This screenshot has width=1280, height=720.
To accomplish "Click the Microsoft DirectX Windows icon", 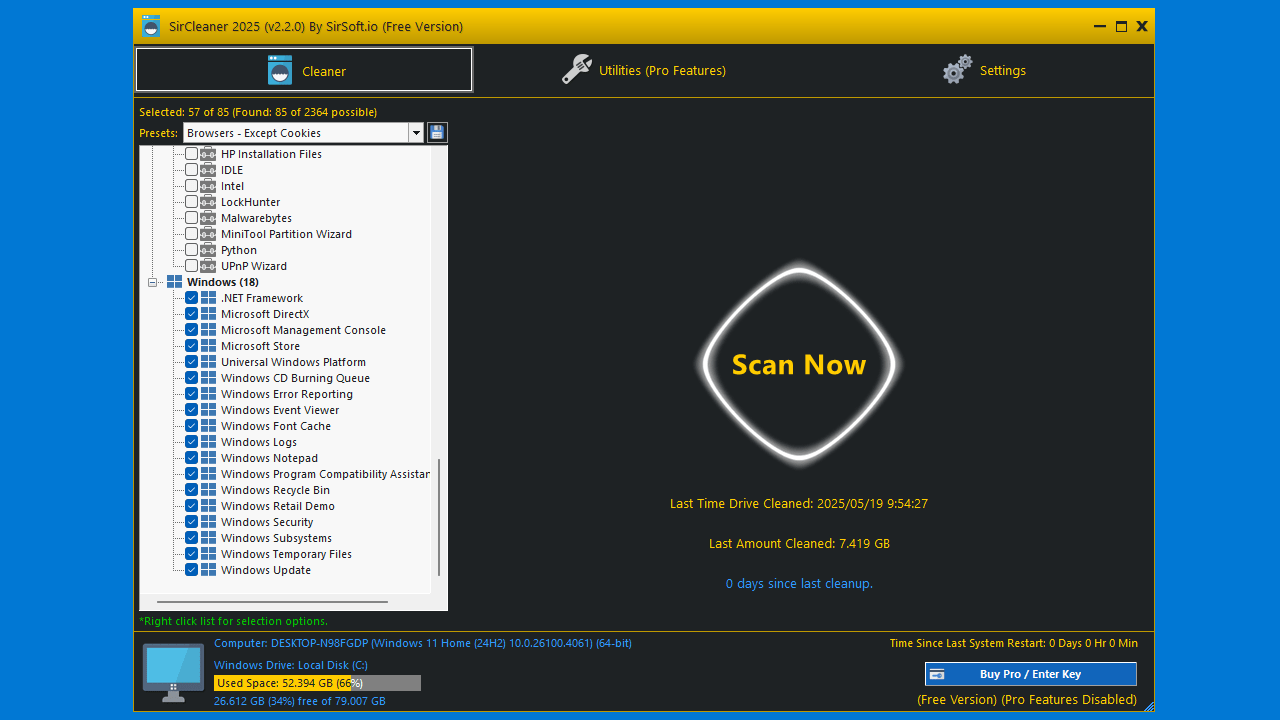I will (208, 314).
